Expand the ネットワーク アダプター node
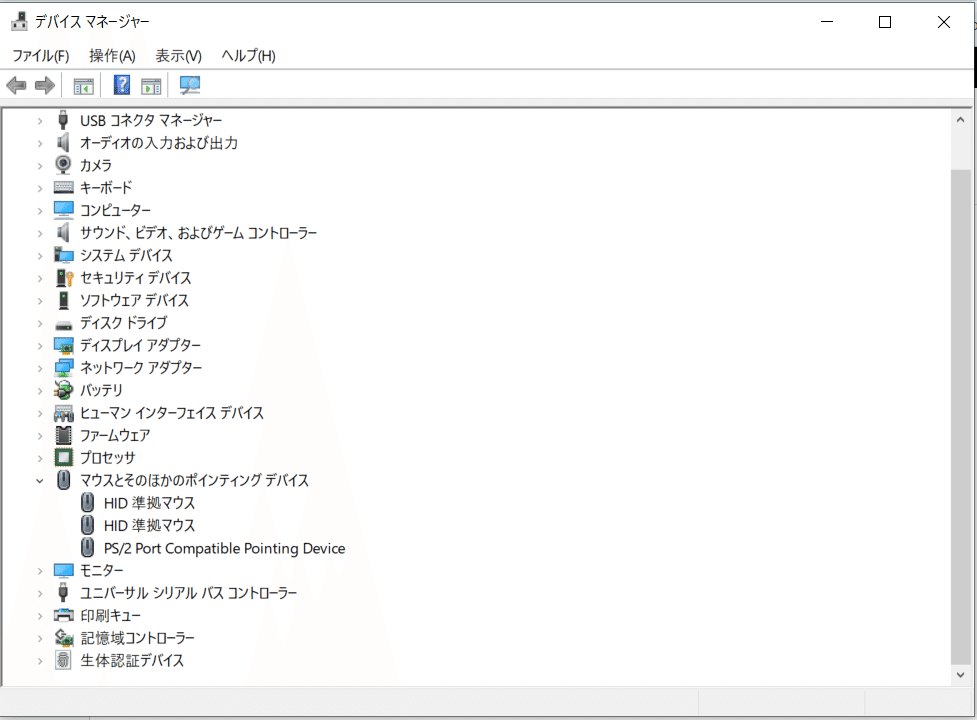 (40, 368)
